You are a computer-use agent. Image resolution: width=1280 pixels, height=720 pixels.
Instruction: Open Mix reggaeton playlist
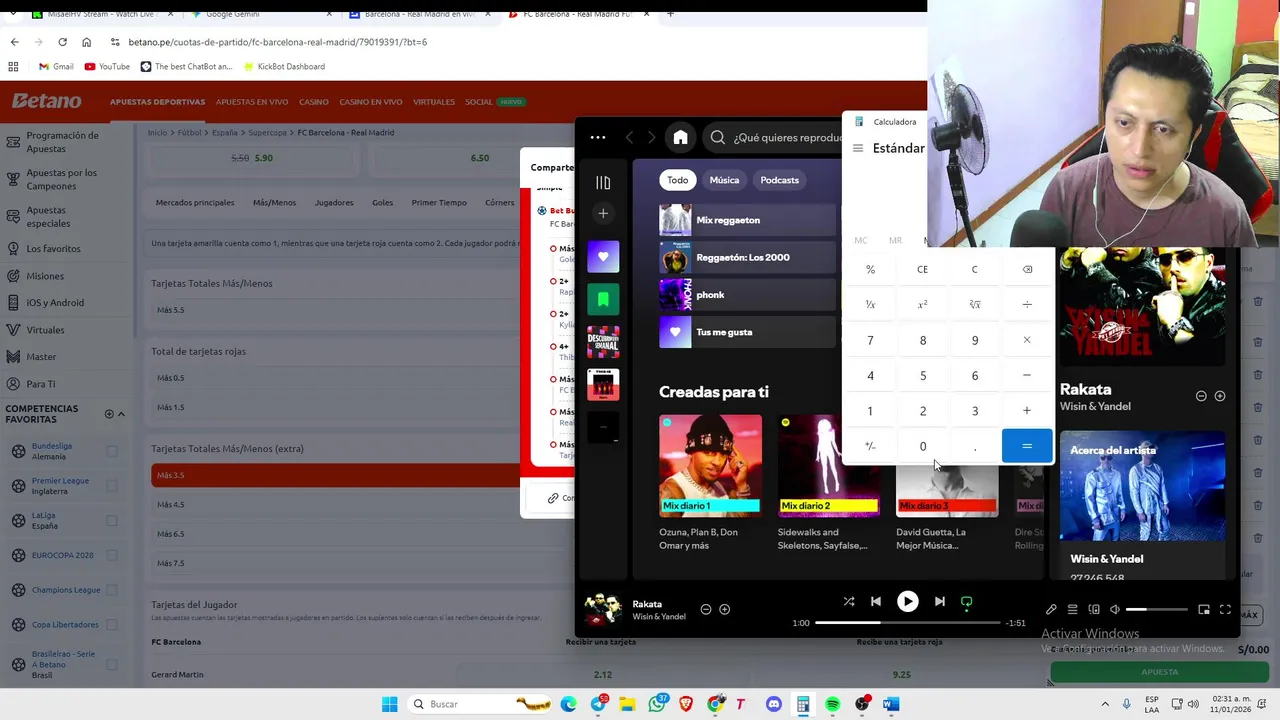tap(747, 220)
